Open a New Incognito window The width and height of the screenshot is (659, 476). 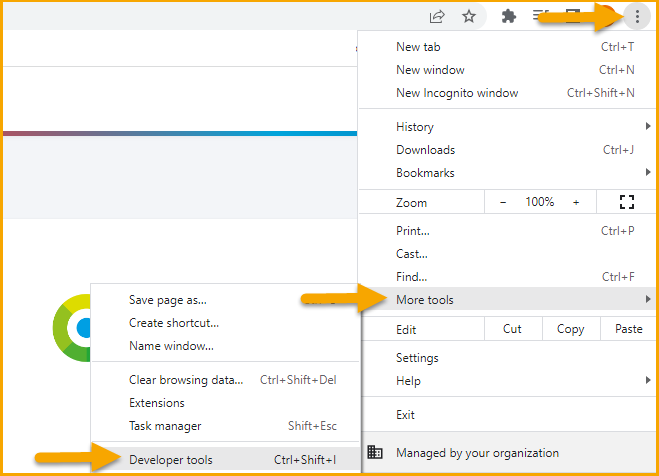pos(507,93)
